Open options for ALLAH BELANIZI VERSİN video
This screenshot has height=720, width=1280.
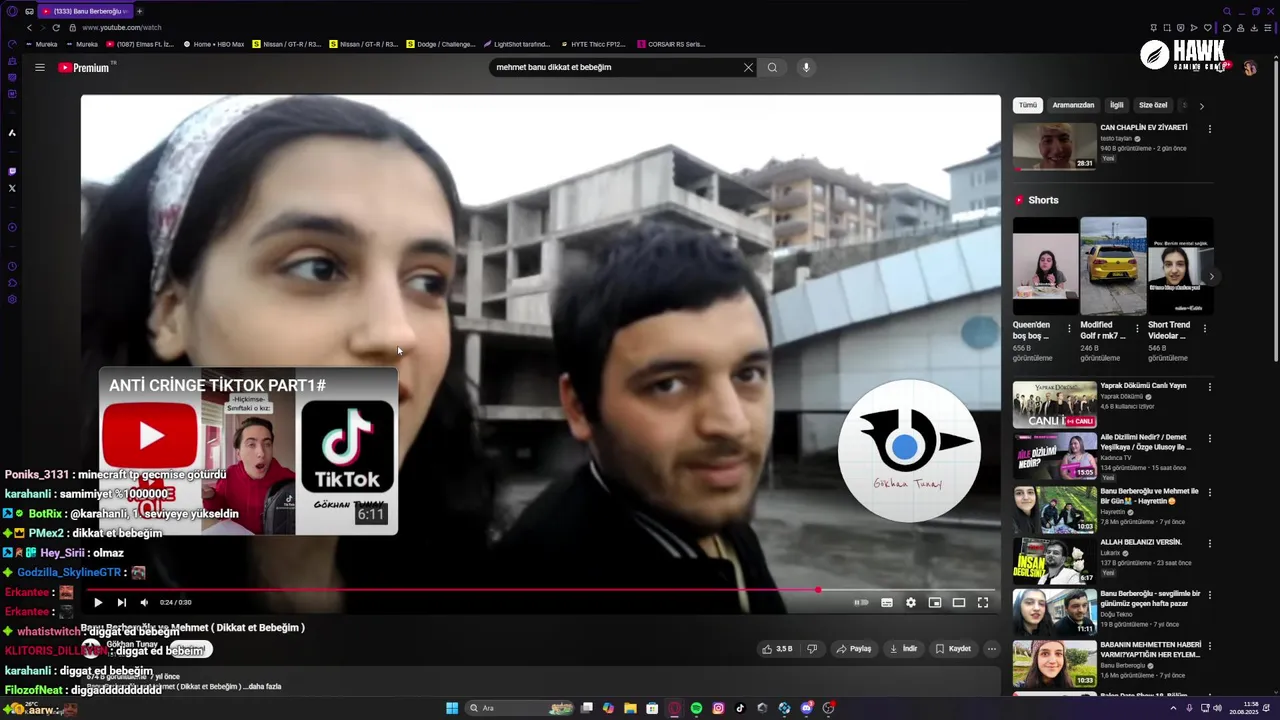click(x=1209, y=543)
